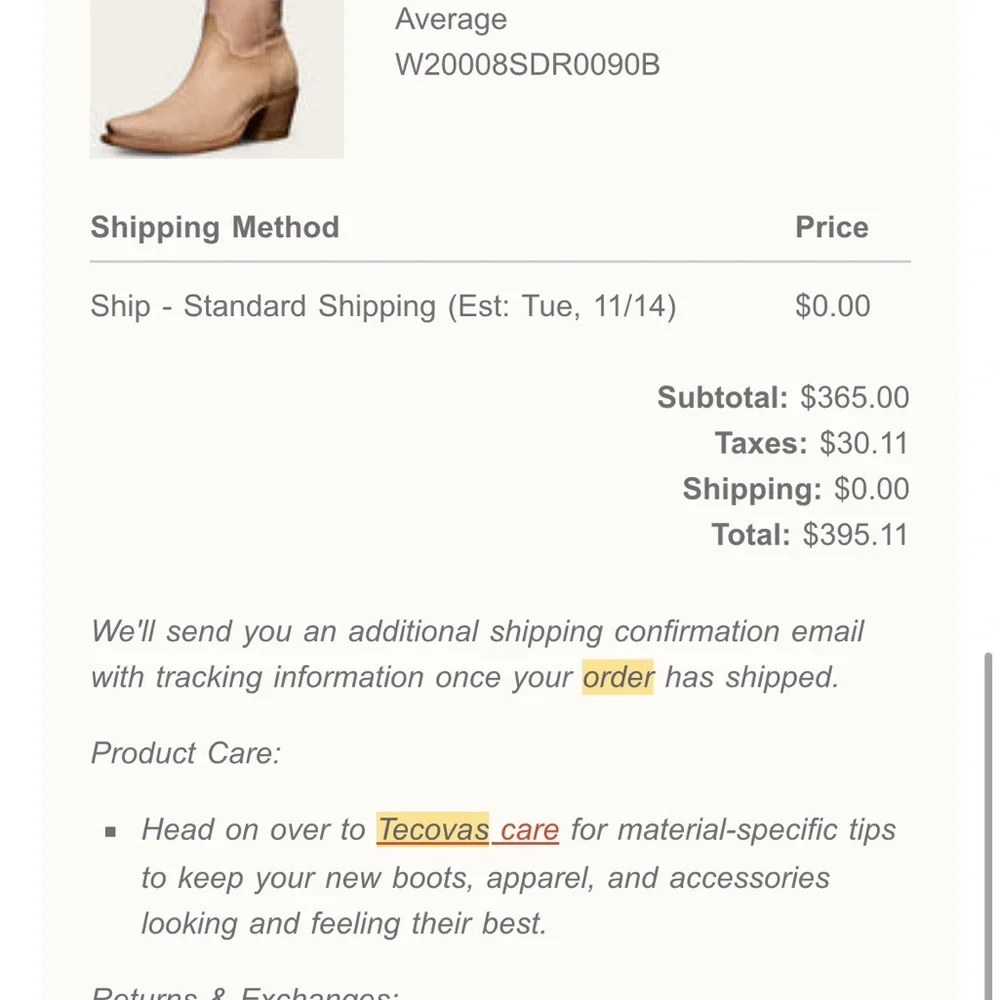
Task: Click the SKU code W20008SDR0090B
Action: click(527, 65)
